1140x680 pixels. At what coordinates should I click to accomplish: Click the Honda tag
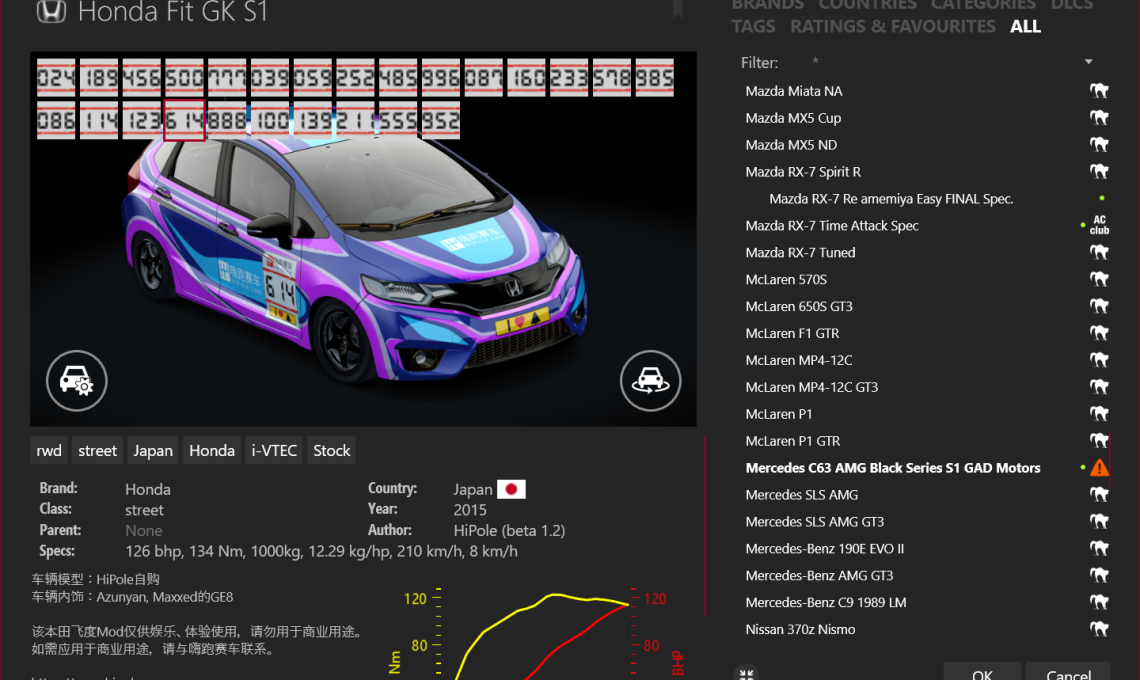click(x=212, y=450)
